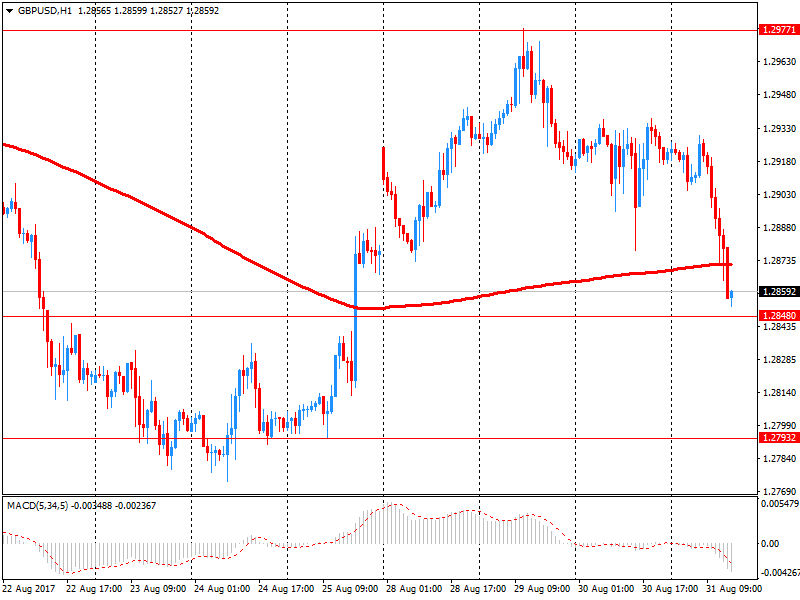800x600 pixels.
Task: Click the 25 Aug 09:00 time label
Action: 350,589
